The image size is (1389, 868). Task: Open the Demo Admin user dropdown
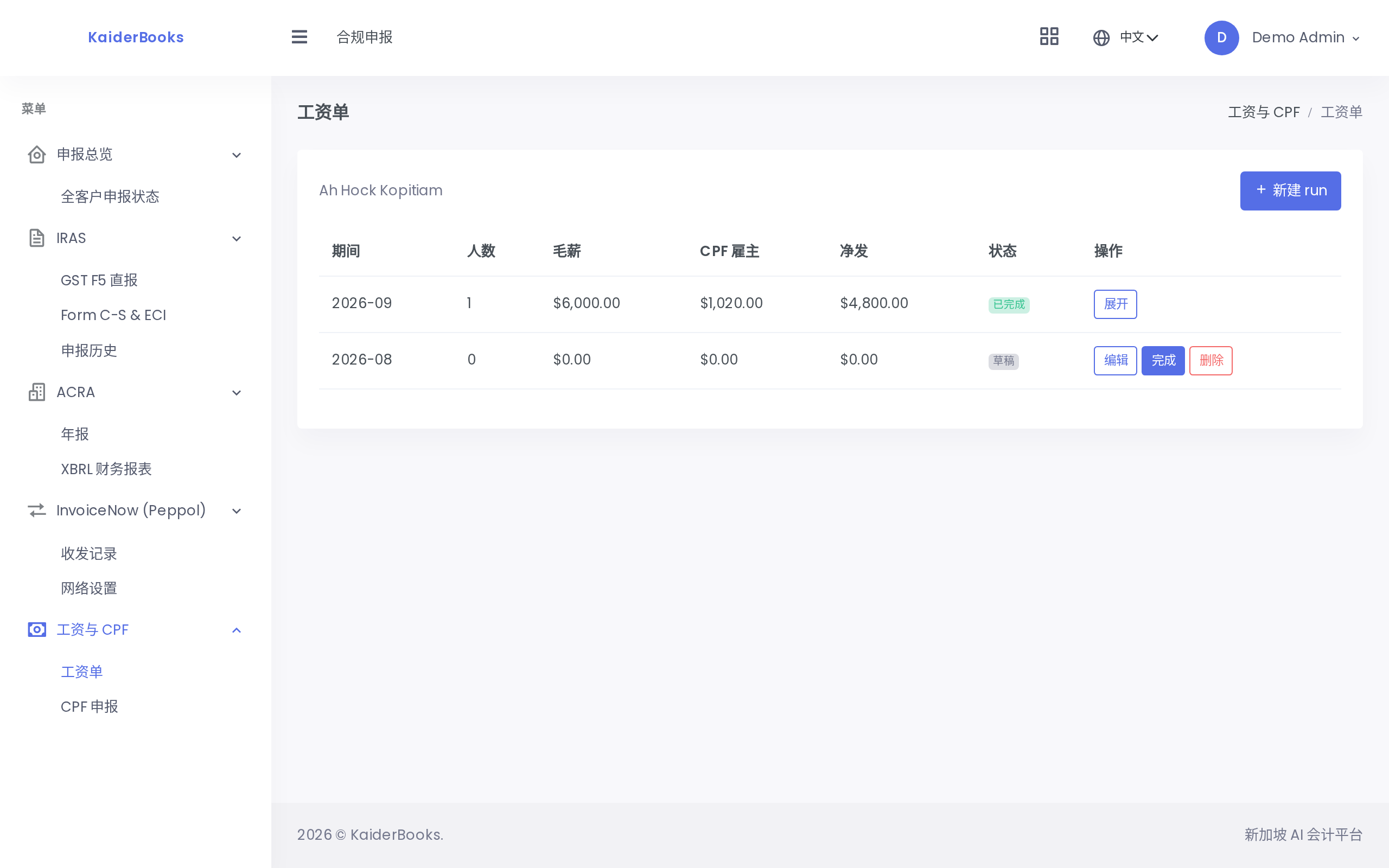[x=1306, y=38]
